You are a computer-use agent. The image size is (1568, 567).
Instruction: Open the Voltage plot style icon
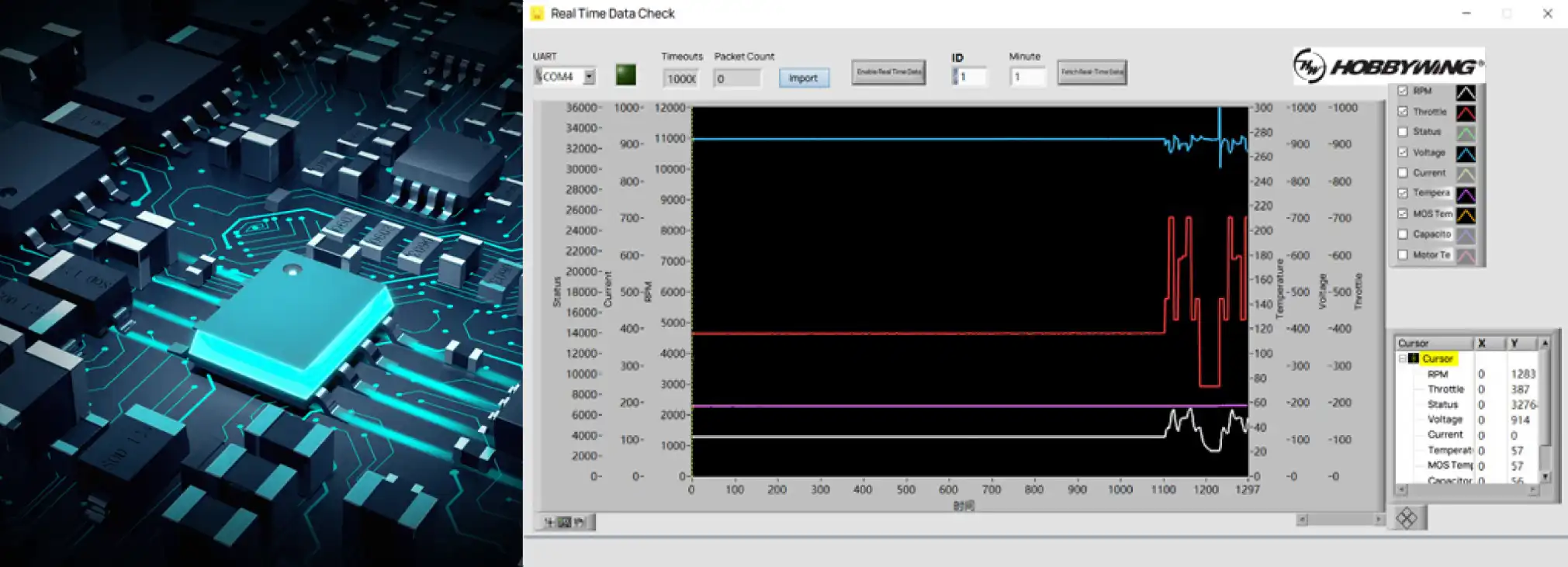[x=1465, y=154]
